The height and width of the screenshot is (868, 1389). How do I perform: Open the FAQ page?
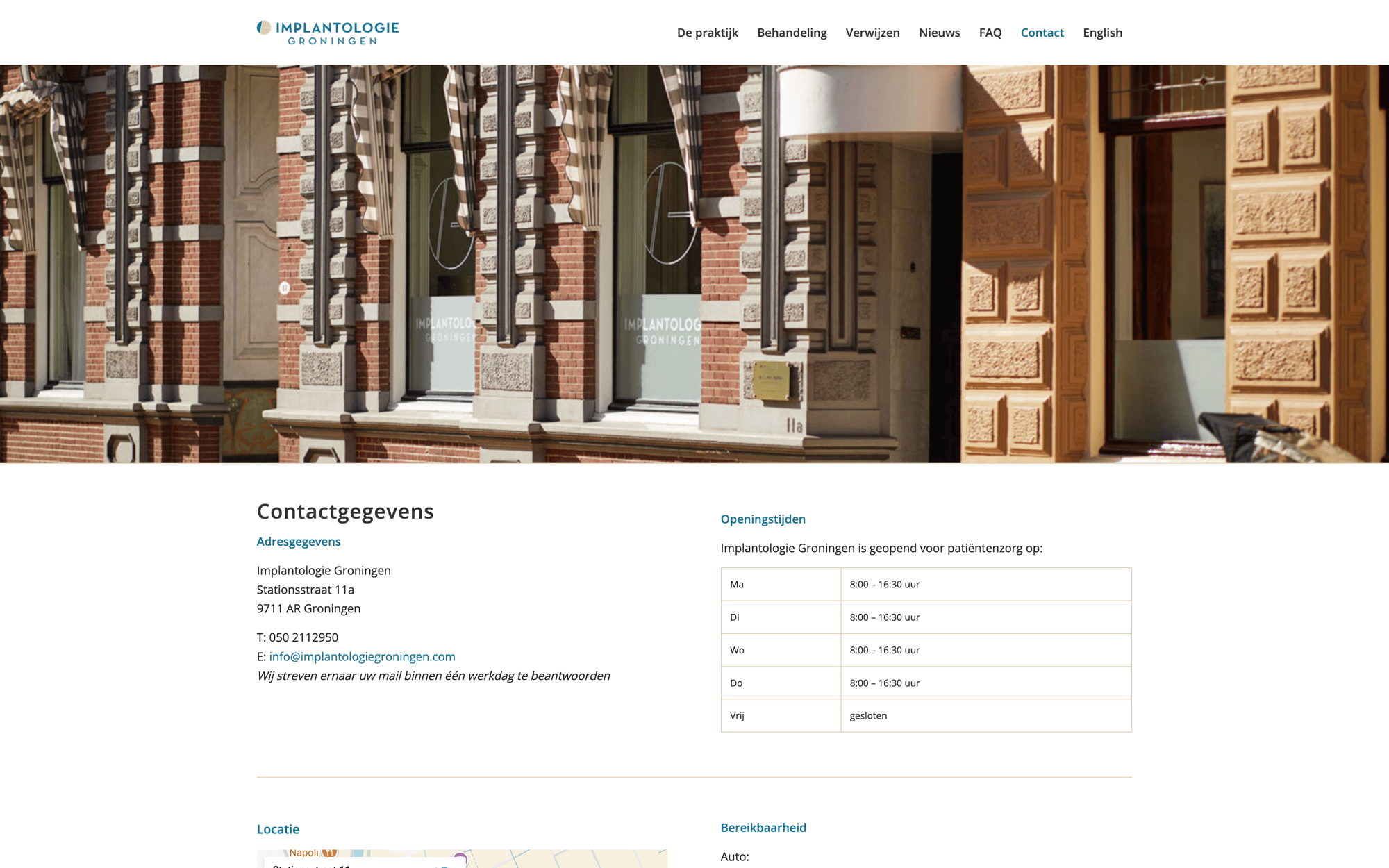coord(990,33)
